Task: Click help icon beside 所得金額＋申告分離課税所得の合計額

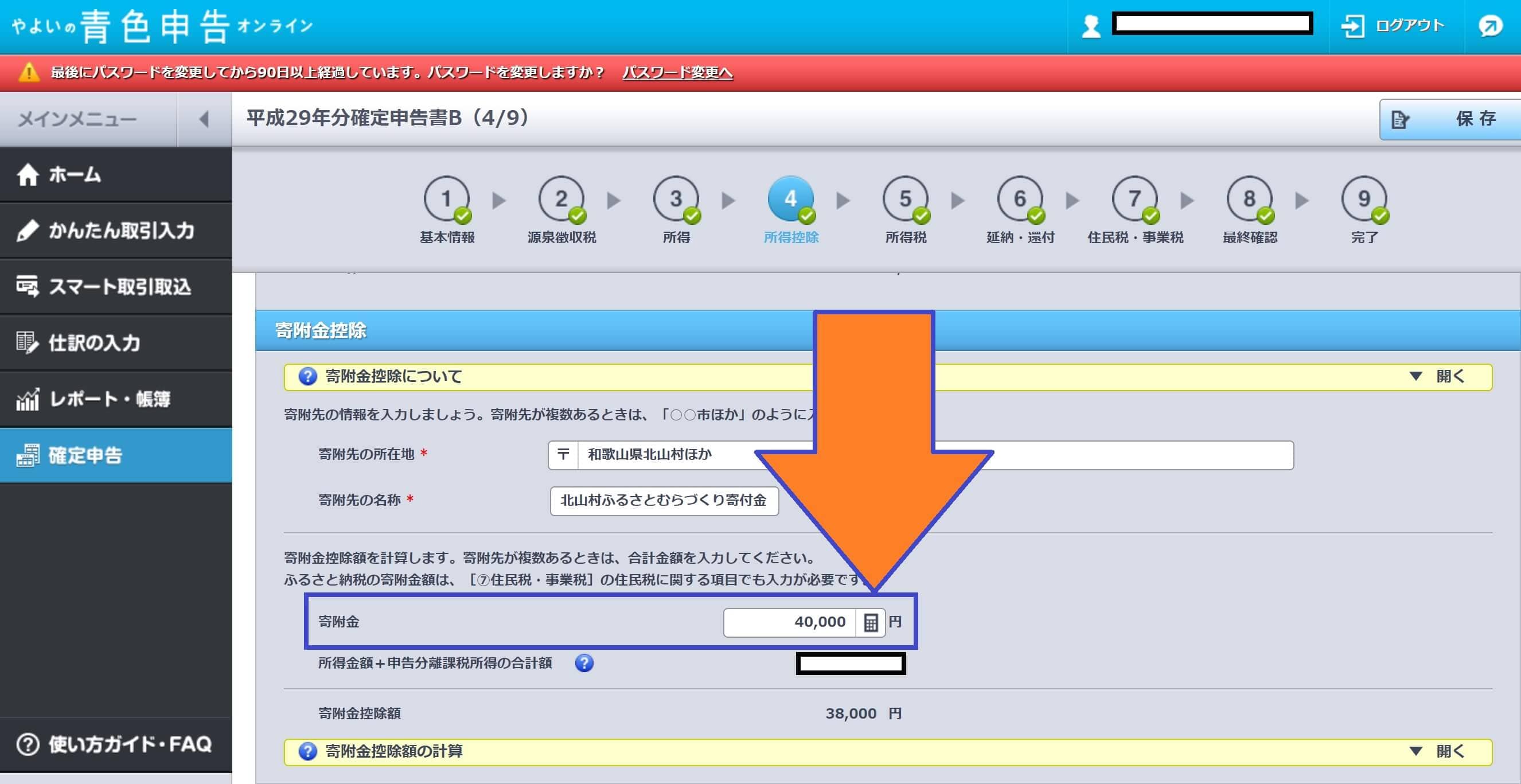Action: click(584, 663)
